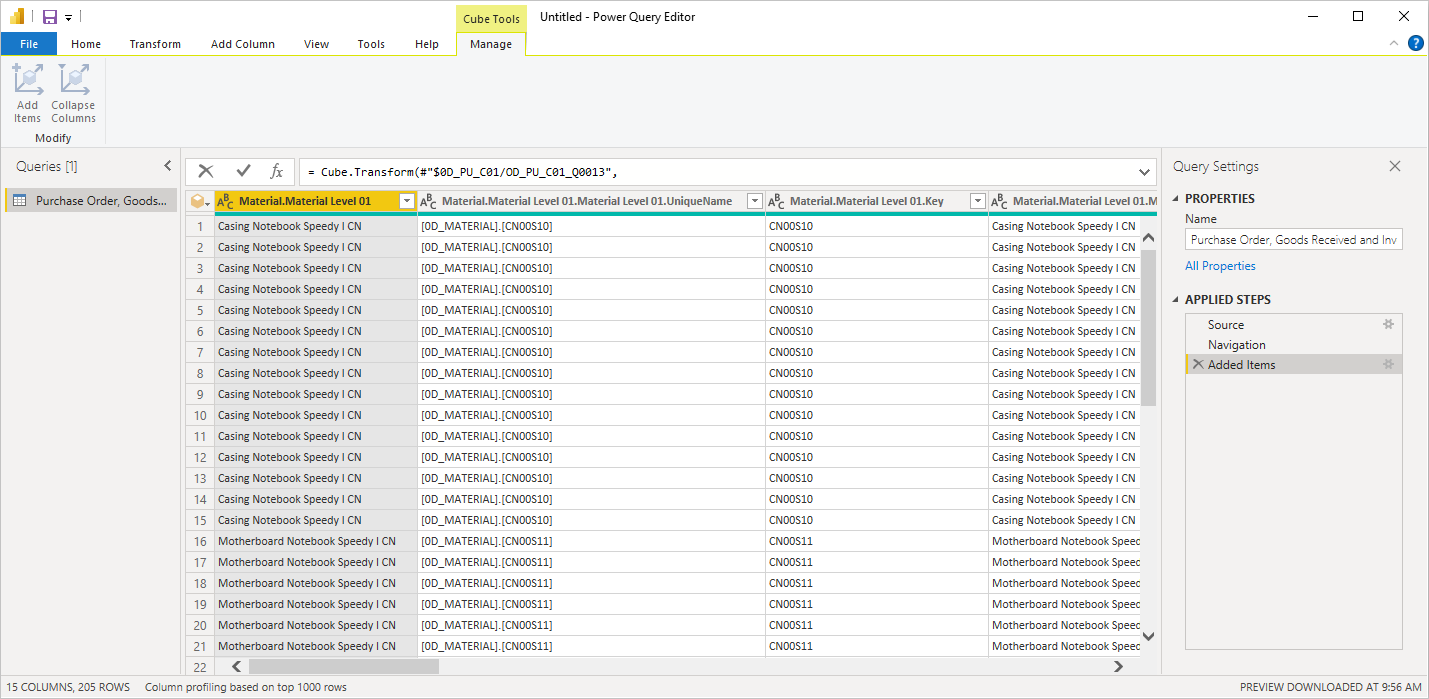The width and height of the screenshot is (1429, 699).
Task: Open Material Level 01.Key filter dropdown
Action: coord(977,201)
